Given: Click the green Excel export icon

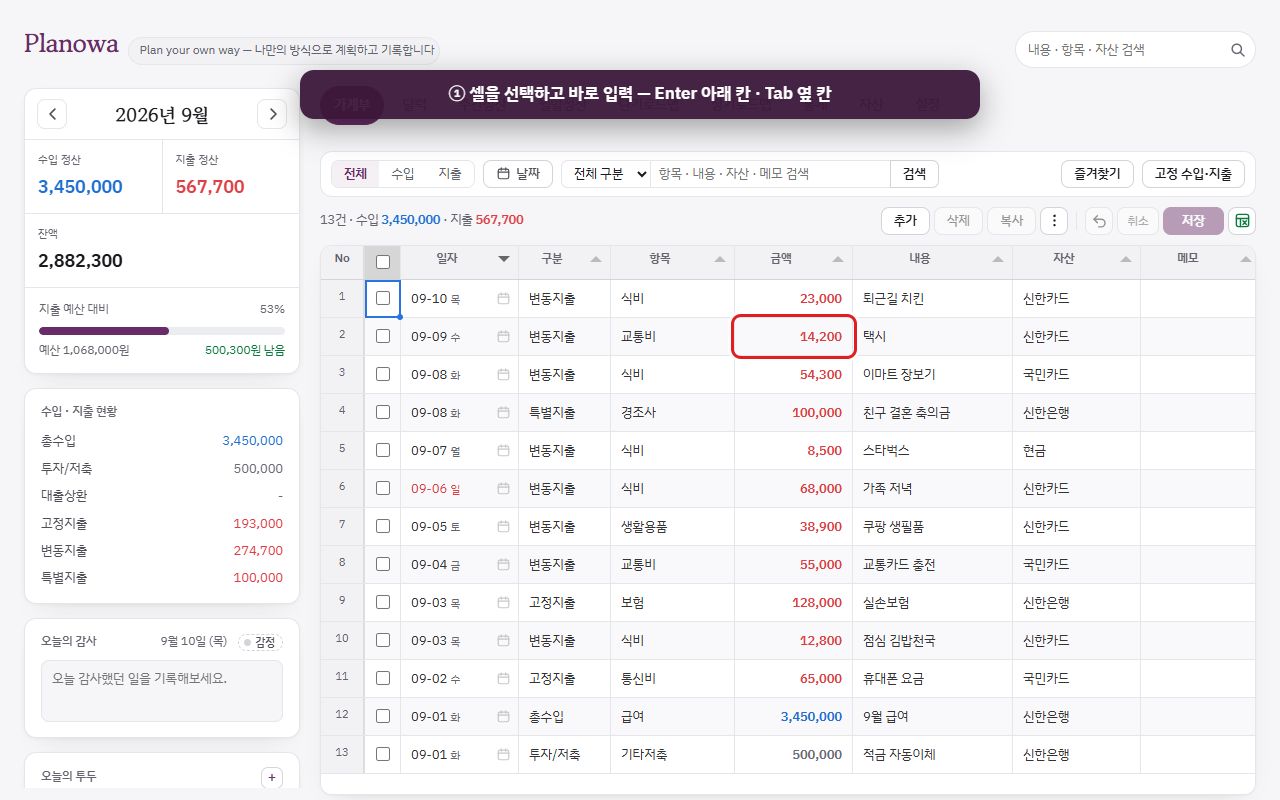Looking at the screenshot, I should (x=1242, y=221).
